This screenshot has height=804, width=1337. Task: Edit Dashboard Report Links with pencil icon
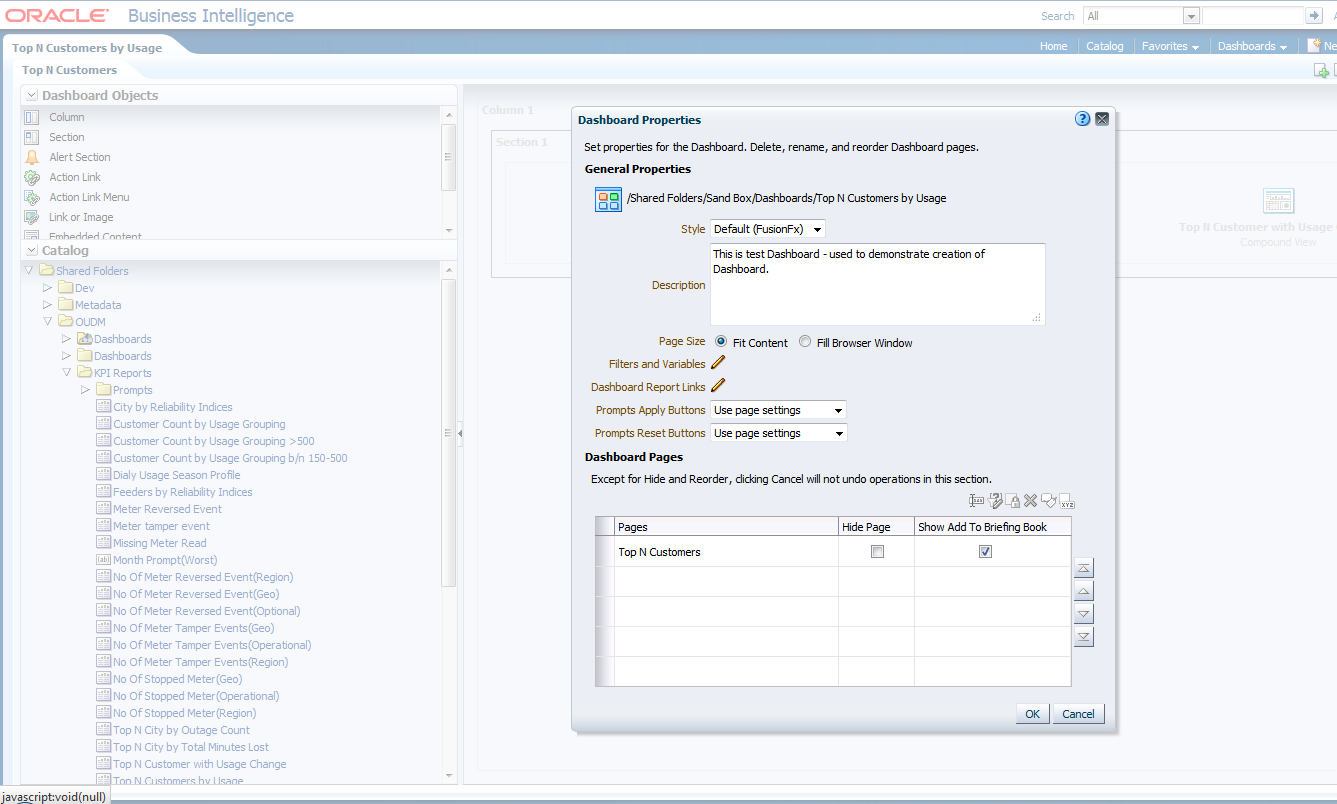718,386
